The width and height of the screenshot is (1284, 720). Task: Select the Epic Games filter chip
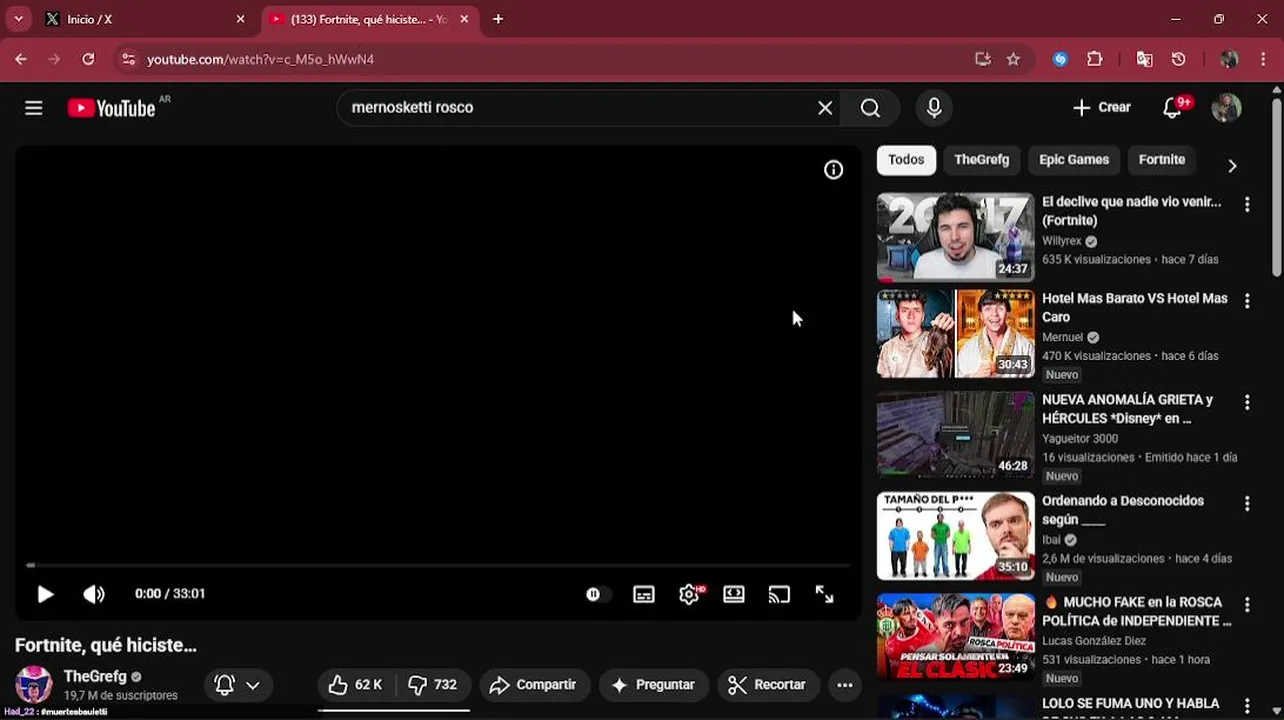1074,160
